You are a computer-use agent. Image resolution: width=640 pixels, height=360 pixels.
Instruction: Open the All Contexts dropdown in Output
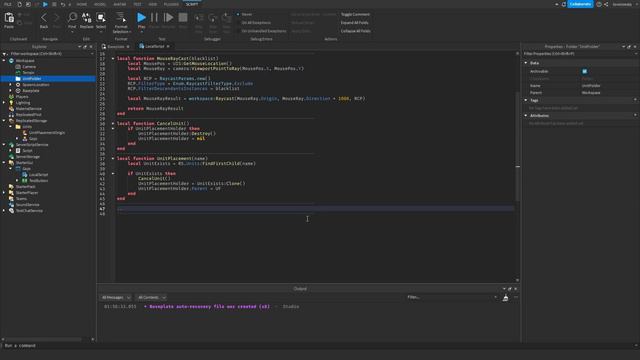pyautogui.click(x=151, y=298)
